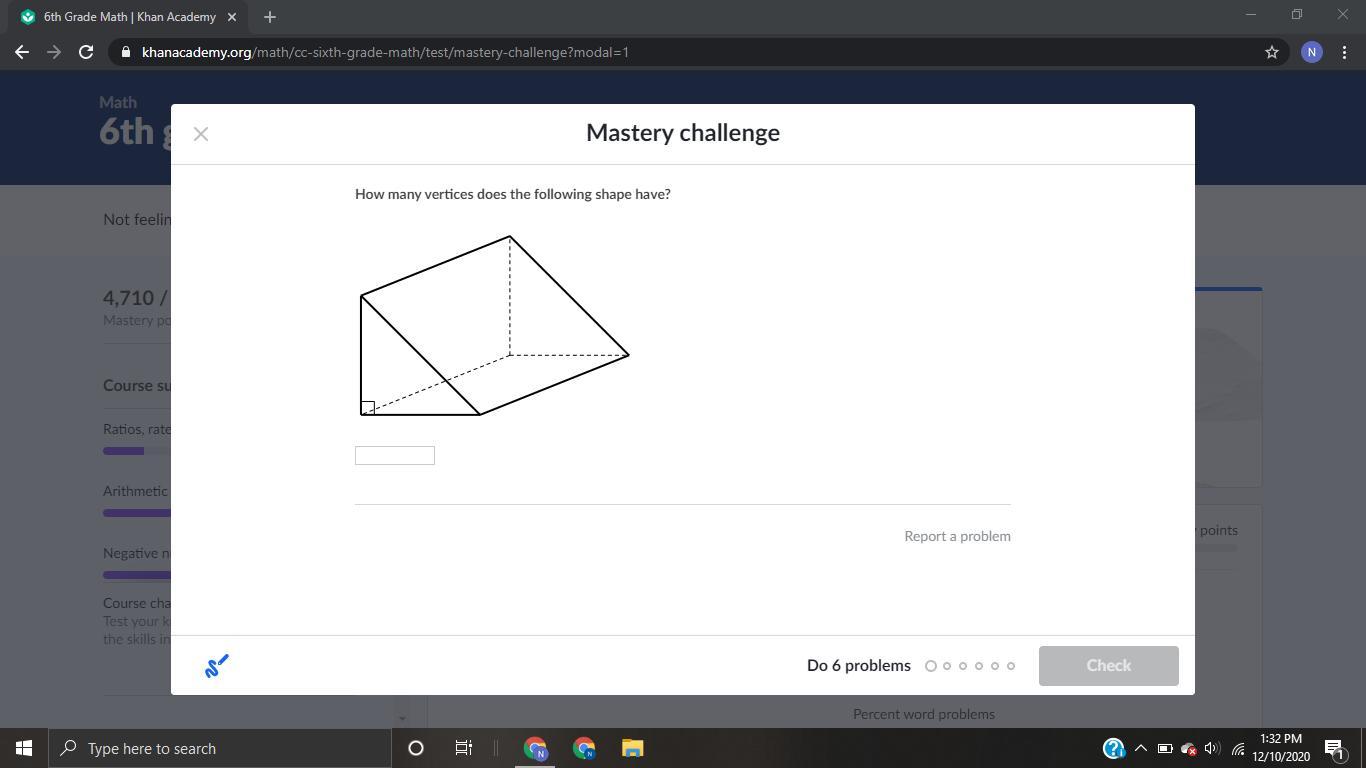The image size is (1366, 768).
Task: Minimize the Chrome window
Action: point(1251,15)
